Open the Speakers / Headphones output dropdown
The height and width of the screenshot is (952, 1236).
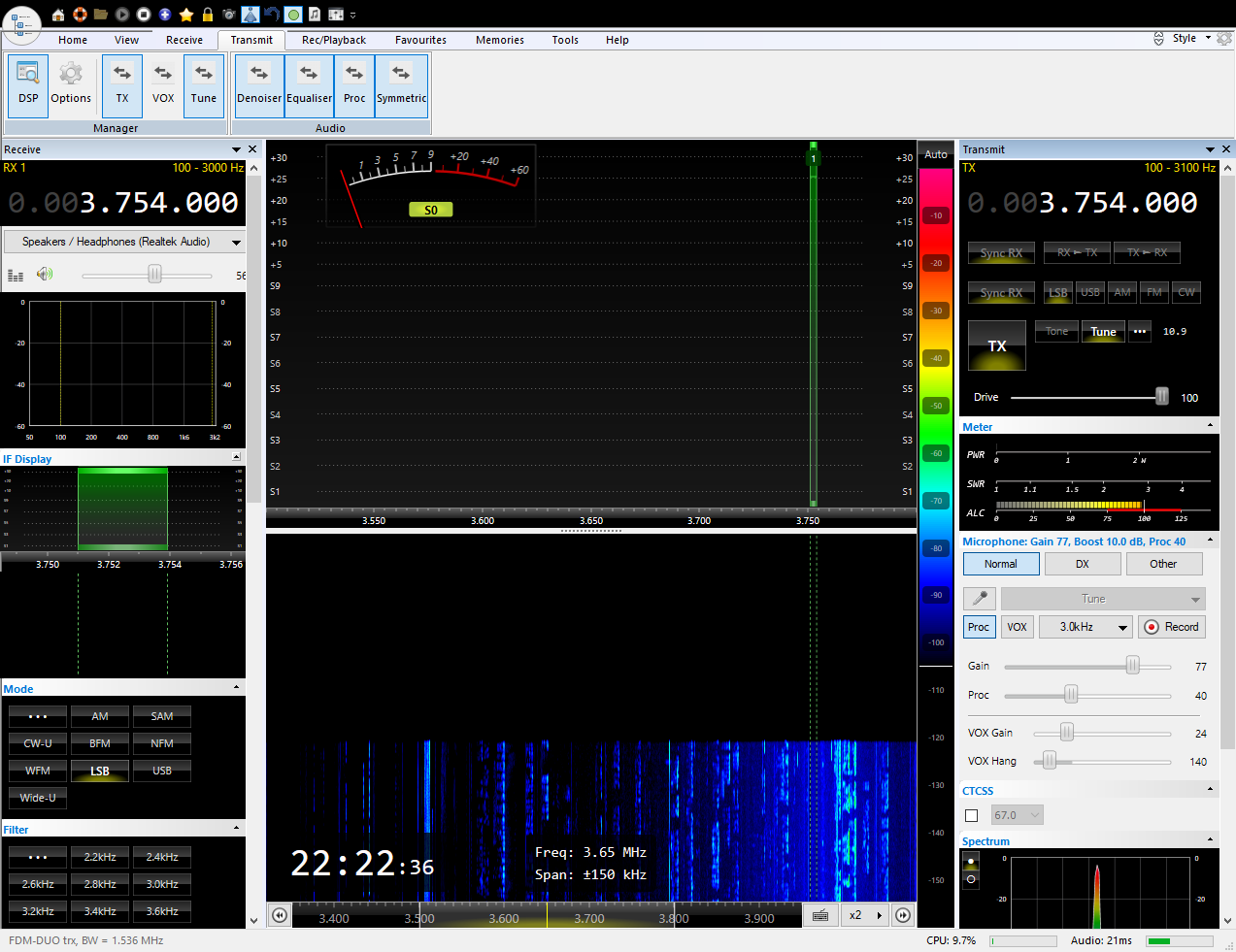tap(124, 242)
